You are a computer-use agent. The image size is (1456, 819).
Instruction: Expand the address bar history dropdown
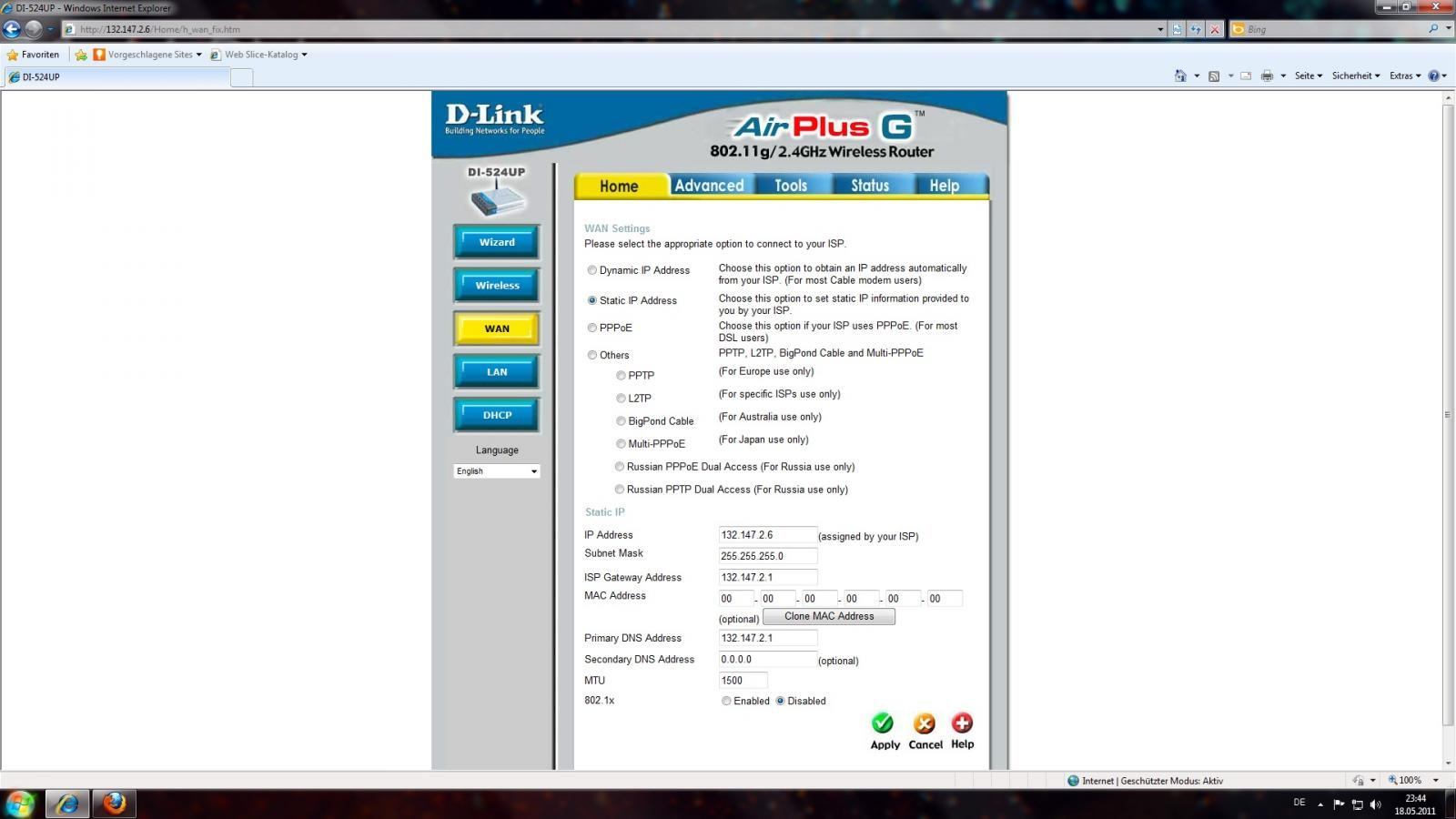click(1160, 29)
